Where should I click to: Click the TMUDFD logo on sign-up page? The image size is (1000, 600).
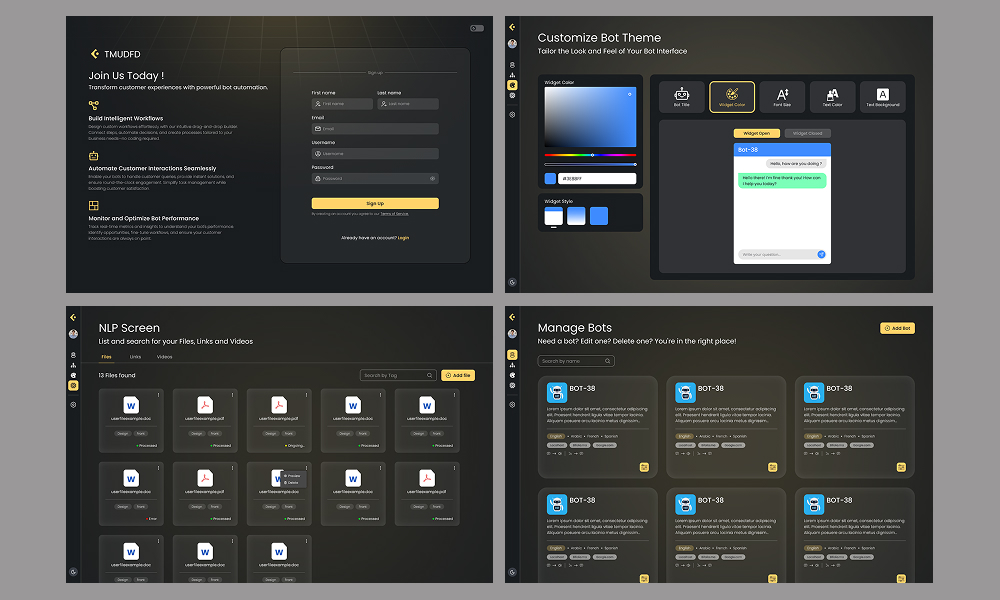click(x=95, y=54)
